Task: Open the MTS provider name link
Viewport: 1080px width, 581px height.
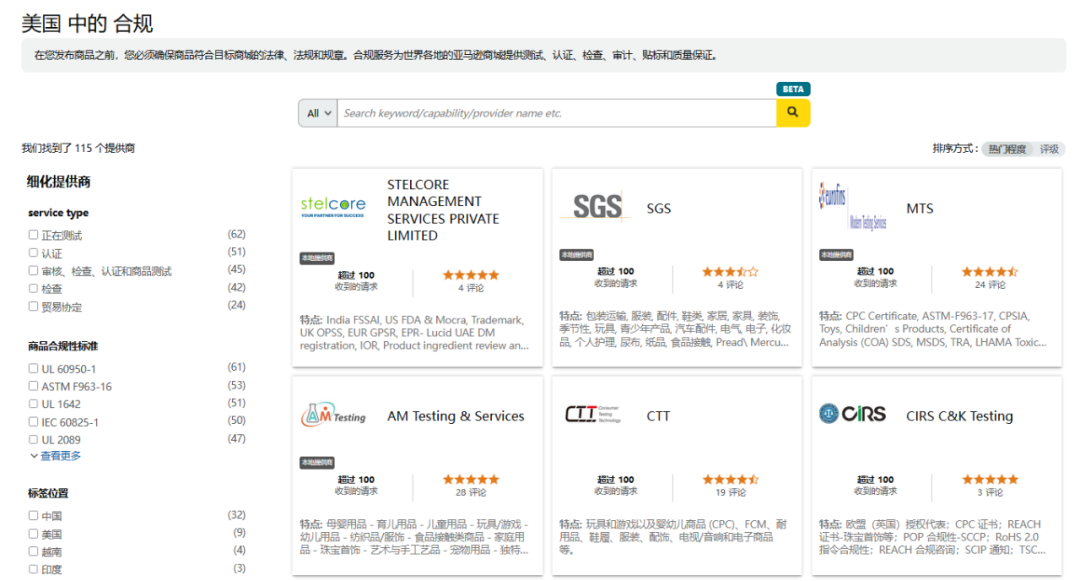Action: [x=920, y=209]
